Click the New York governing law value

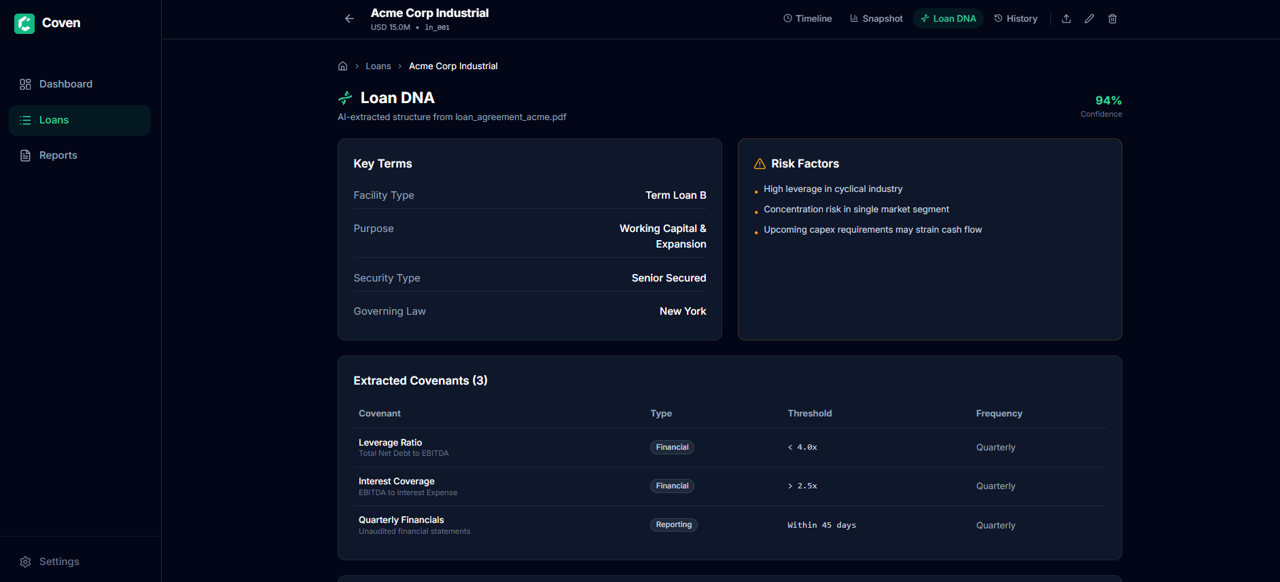tap(683, 312)
